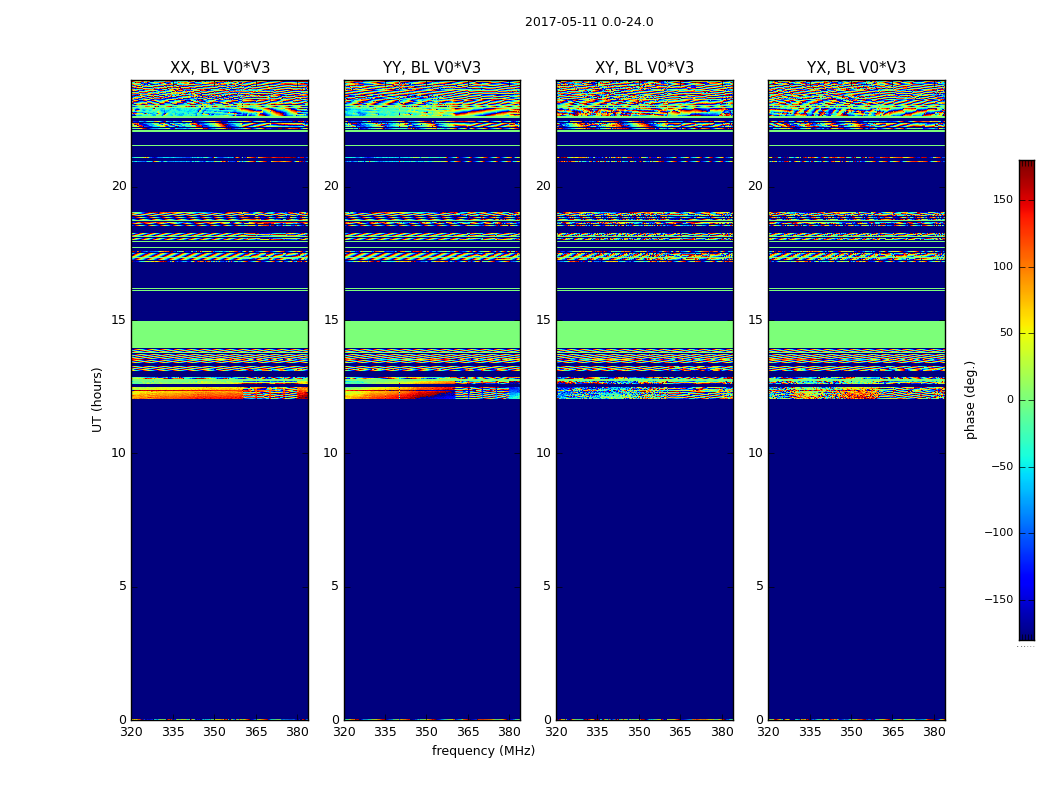
Task: Click the red-orange stripe in XX panel
Action: pos(185,394)
